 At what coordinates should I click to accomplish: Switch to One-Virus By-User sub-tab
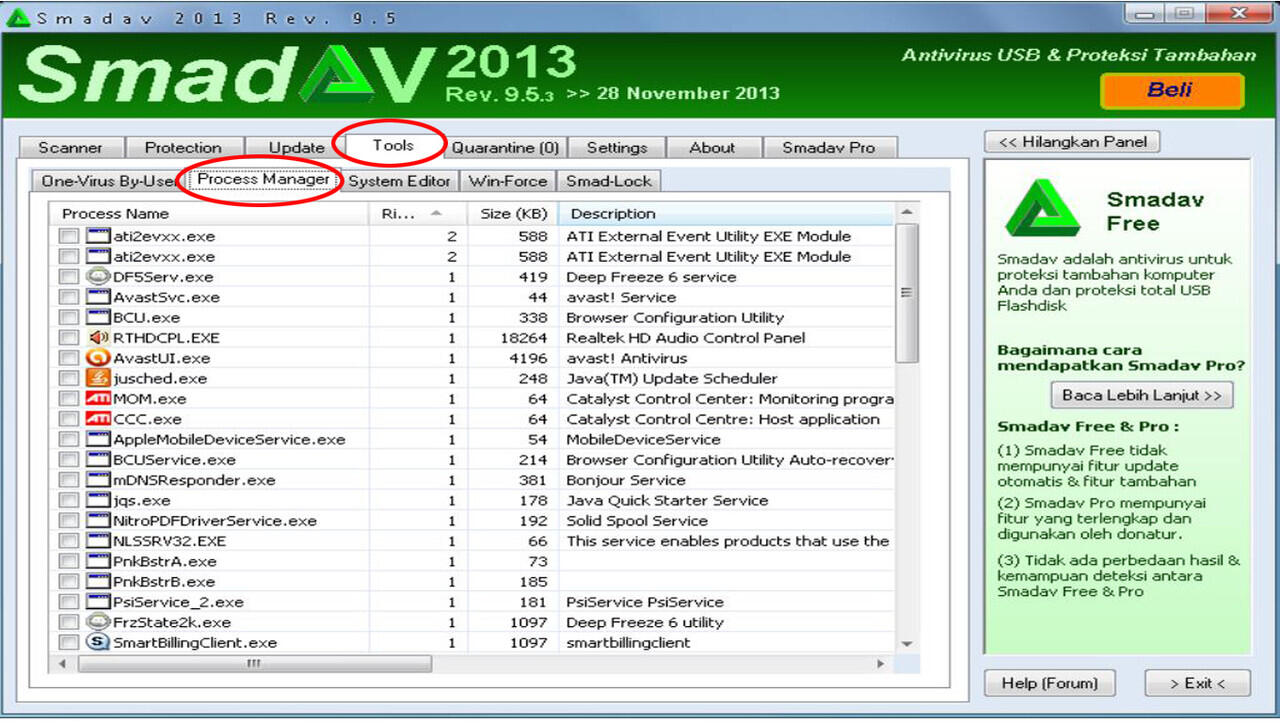[x=108, y=181]
